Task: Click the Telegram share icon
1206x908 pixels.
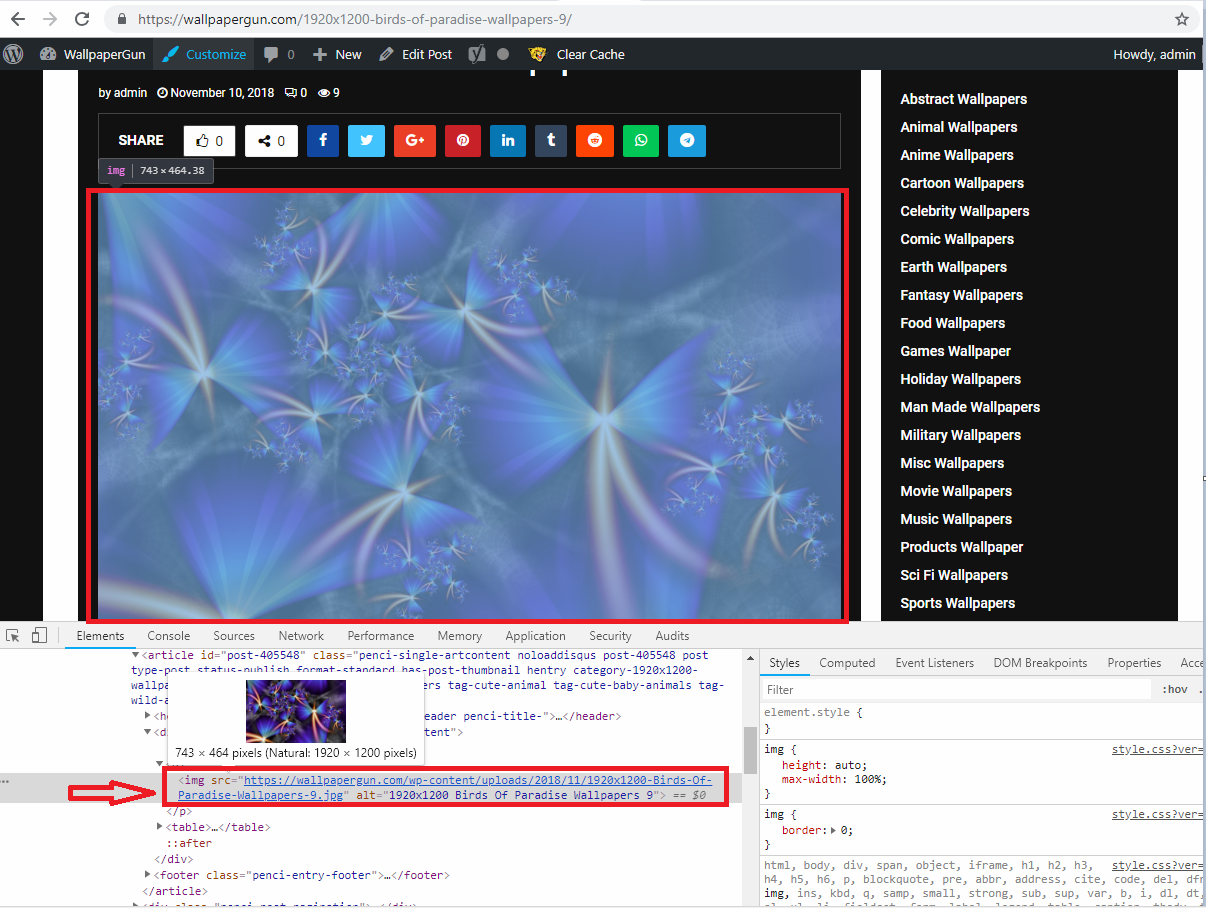Action: pos(687,141)
